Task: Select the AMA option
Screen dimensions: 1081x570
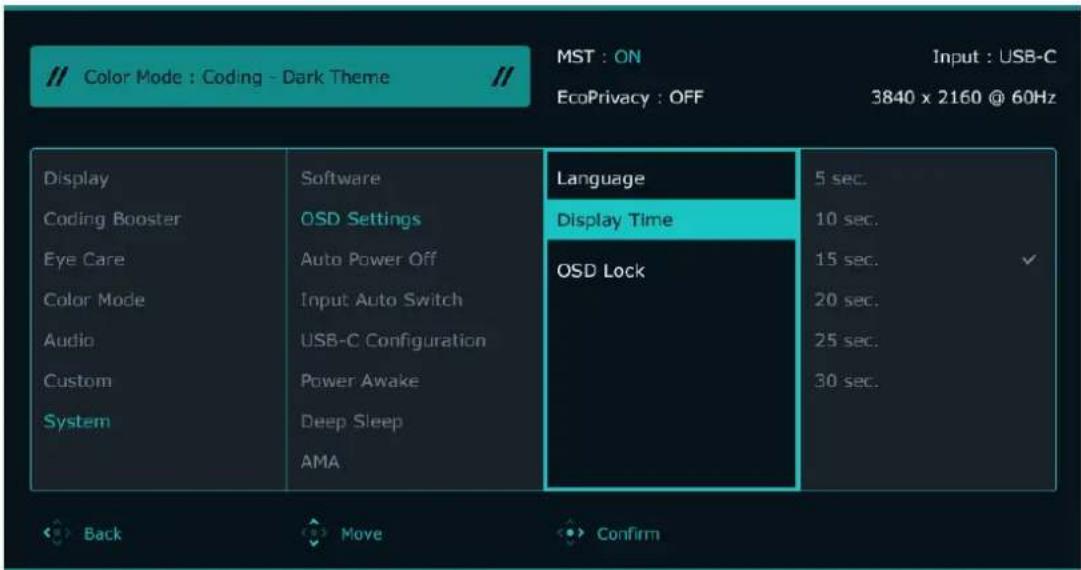Action: tap(319, 462)
